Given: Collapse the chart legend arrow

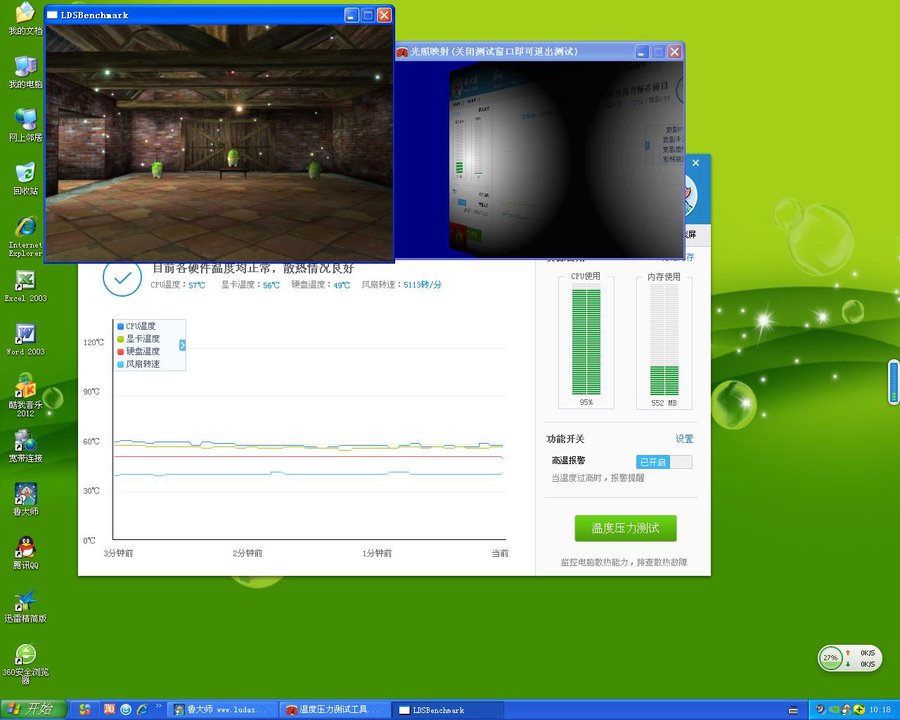Looking at the screenshot, I should [x=182, y=345].
